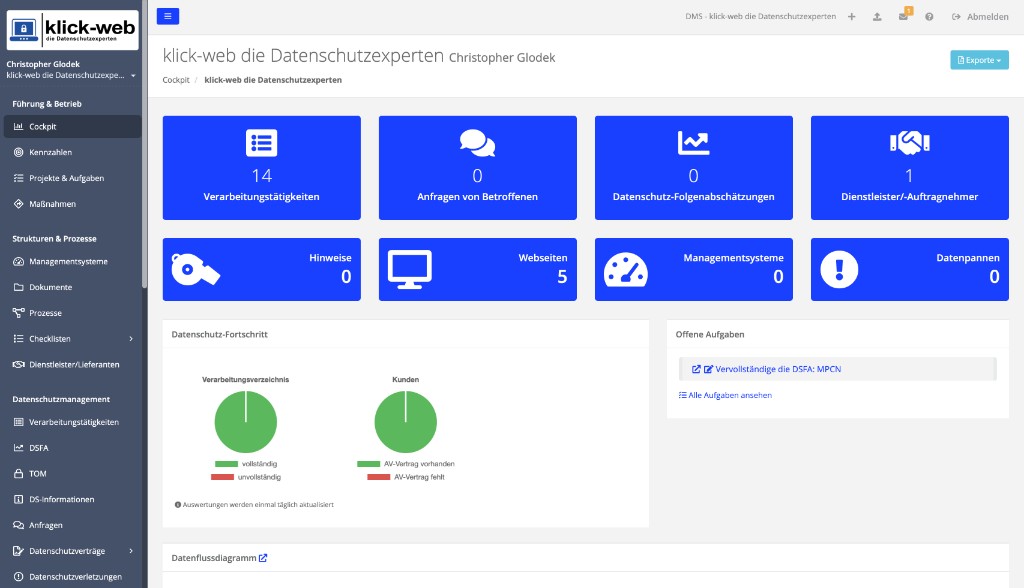Click the Webseiten monitor icon tile
Image resolution: width=1024 pixels, height=588 pixels.
tap(409, 269)
